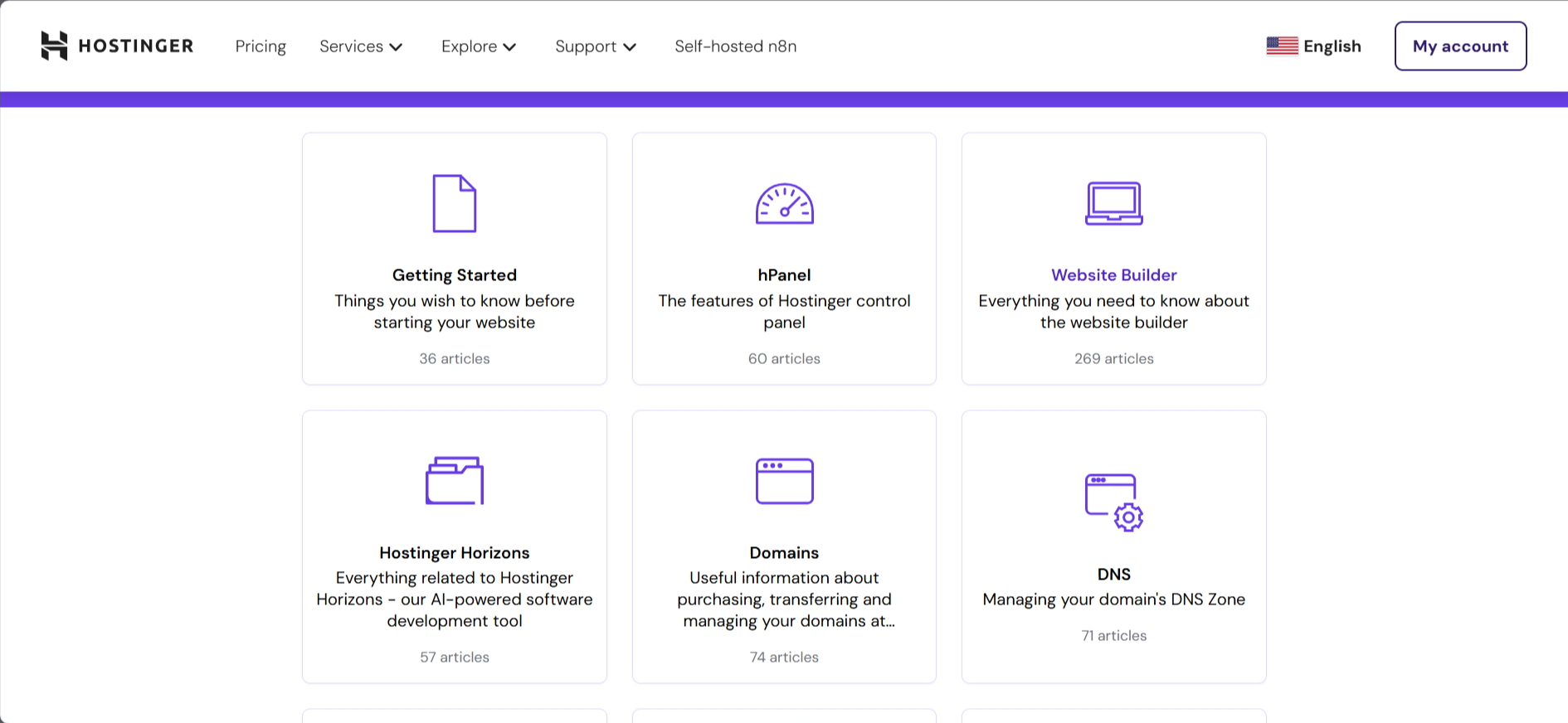Open the Domains category title
The image size is (1568, 723).
[784, 552]
